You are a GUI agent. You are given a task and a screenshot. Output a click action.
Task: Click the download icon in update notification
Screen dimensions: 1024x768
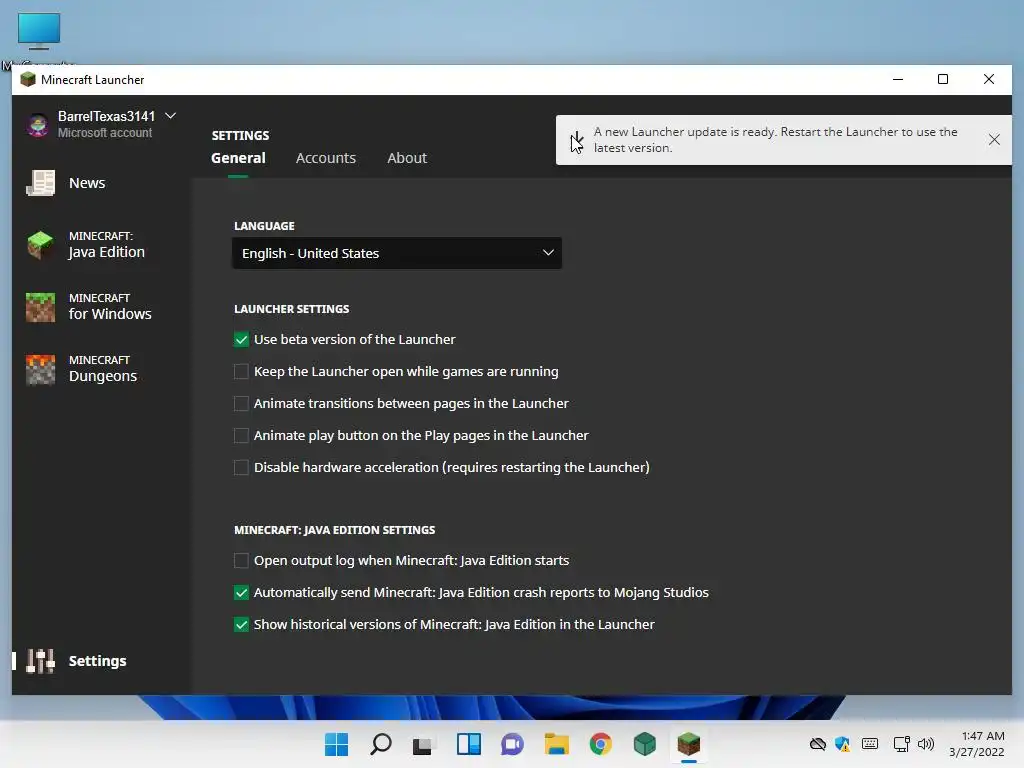coord(577,140)
